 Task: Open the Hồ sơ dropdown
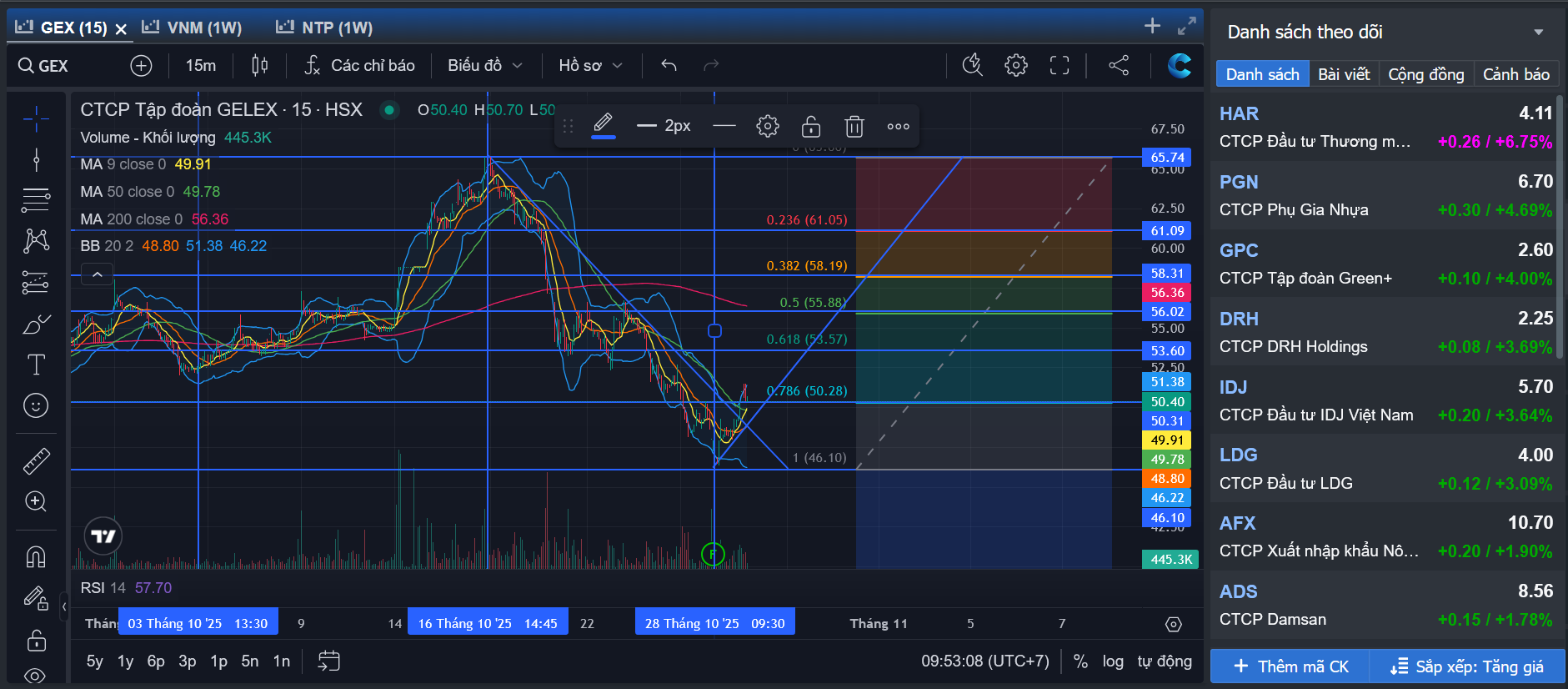click(590, 65)
